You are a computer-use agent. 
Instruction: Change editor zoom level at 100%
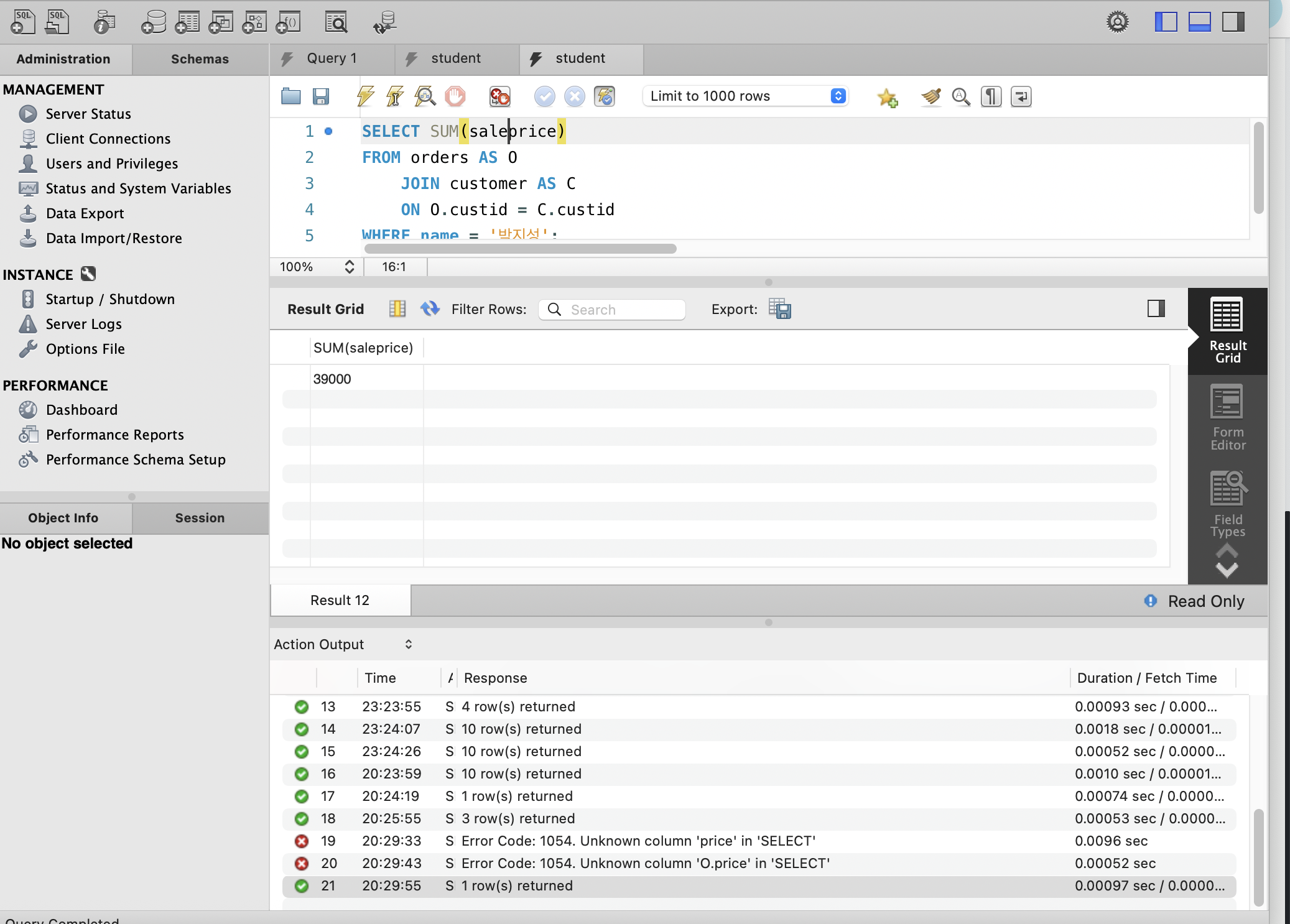click(317, 267)
